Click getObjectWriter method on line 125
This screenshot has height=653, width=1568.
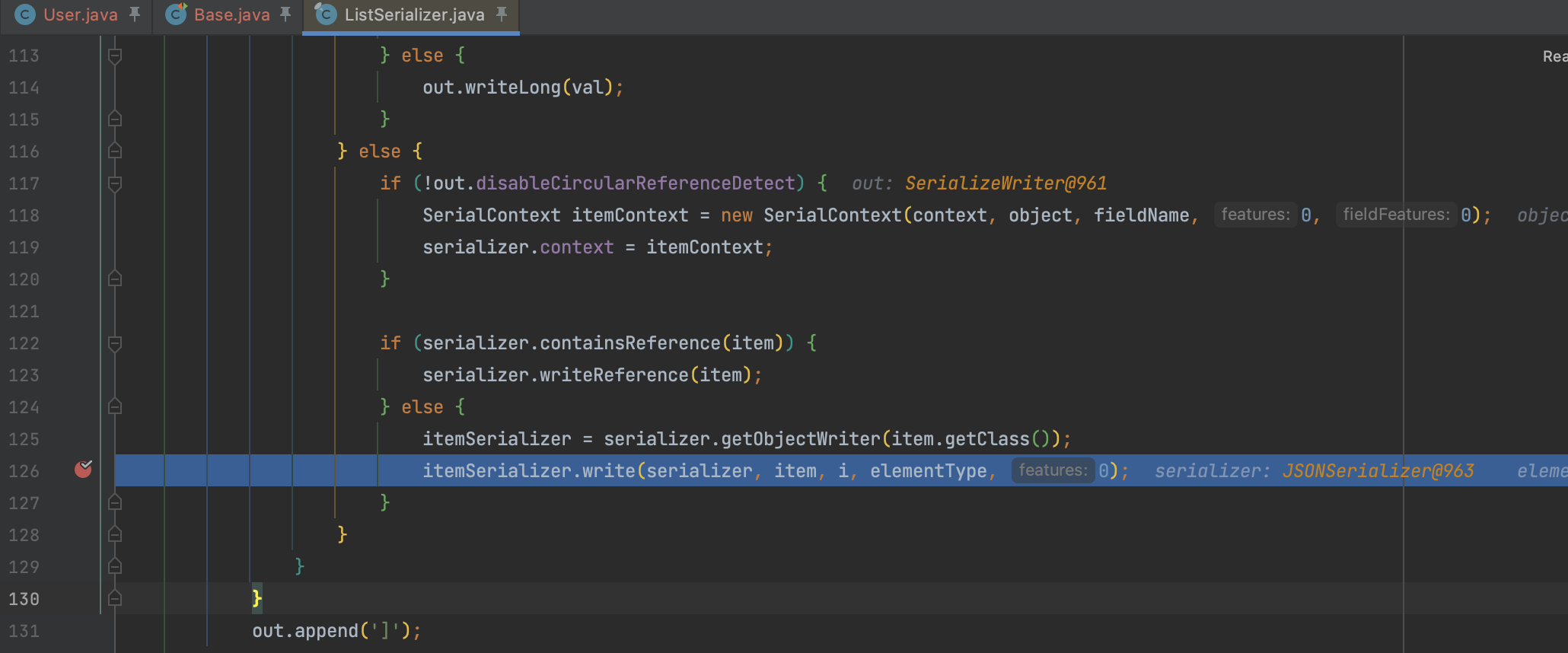[x=801, y=439]
